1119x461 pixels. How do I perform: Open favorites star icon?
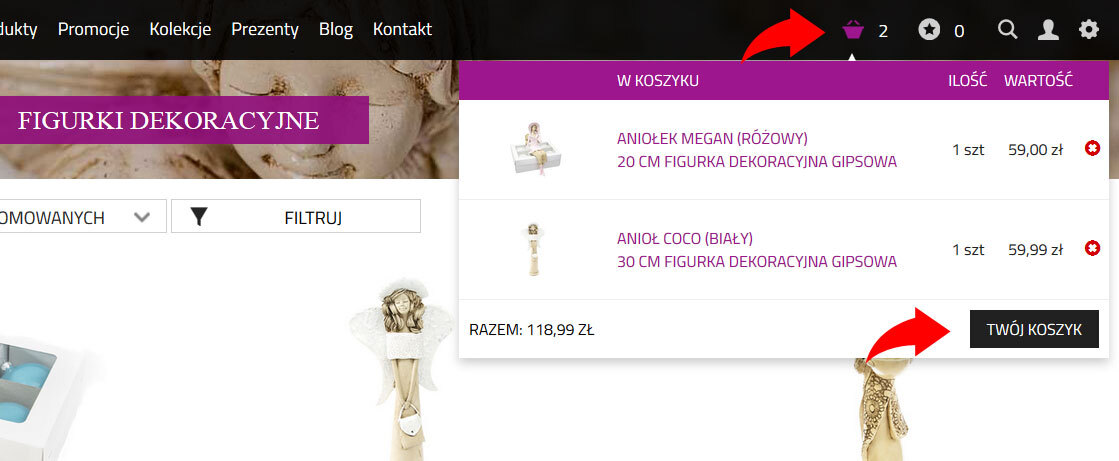tap(929, 30)
